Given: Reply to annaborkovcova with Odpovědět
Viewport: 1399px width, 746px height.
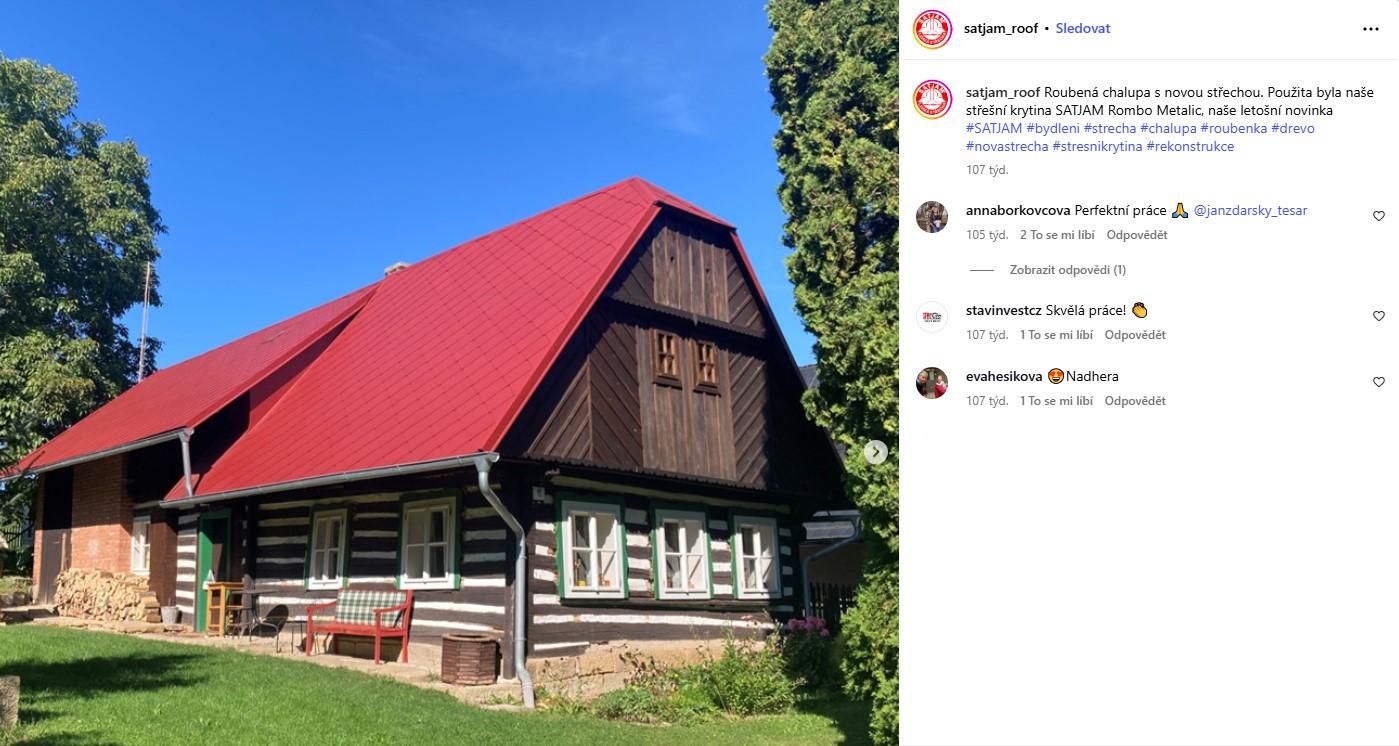Looking at the screenshot, I should pos(1137,235).
